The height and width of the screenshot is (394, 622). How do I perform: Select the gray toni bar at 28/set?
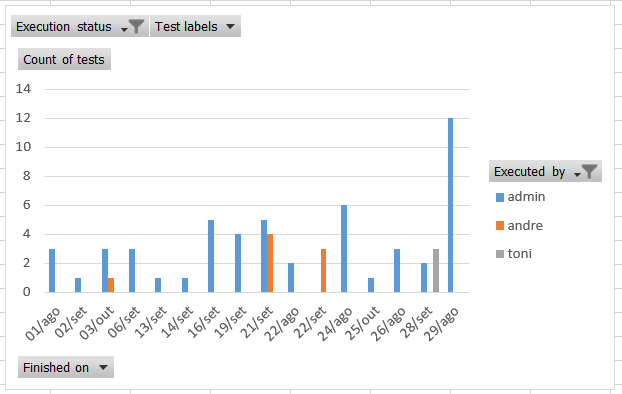coord(436,271)
